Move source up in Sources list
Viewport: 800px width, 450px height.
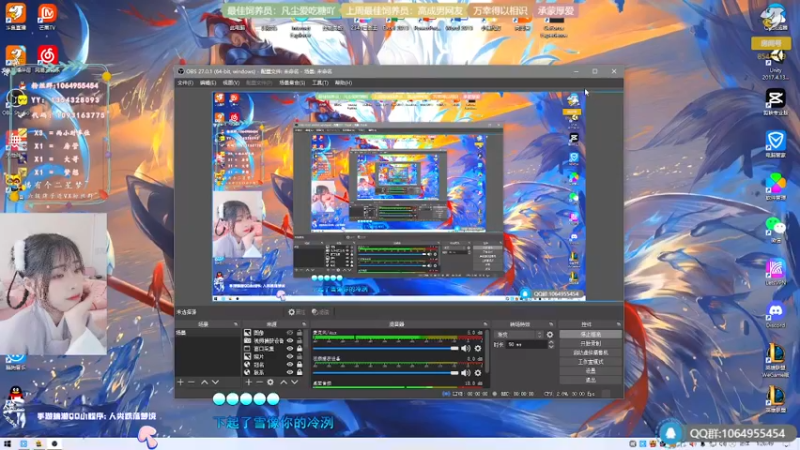[284, 382]
